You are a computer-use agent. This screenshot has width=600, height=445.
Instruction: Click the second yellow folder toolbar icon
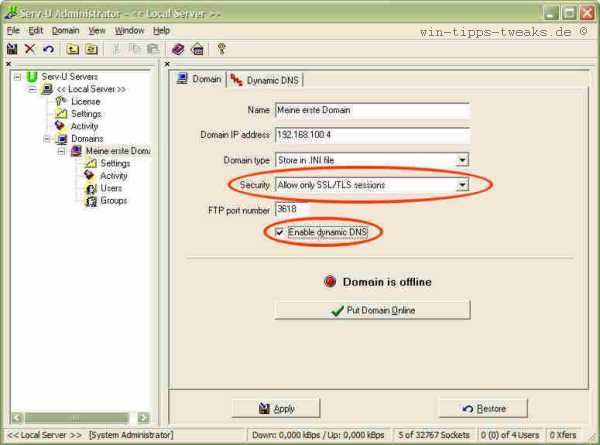(x=91, y=49)
